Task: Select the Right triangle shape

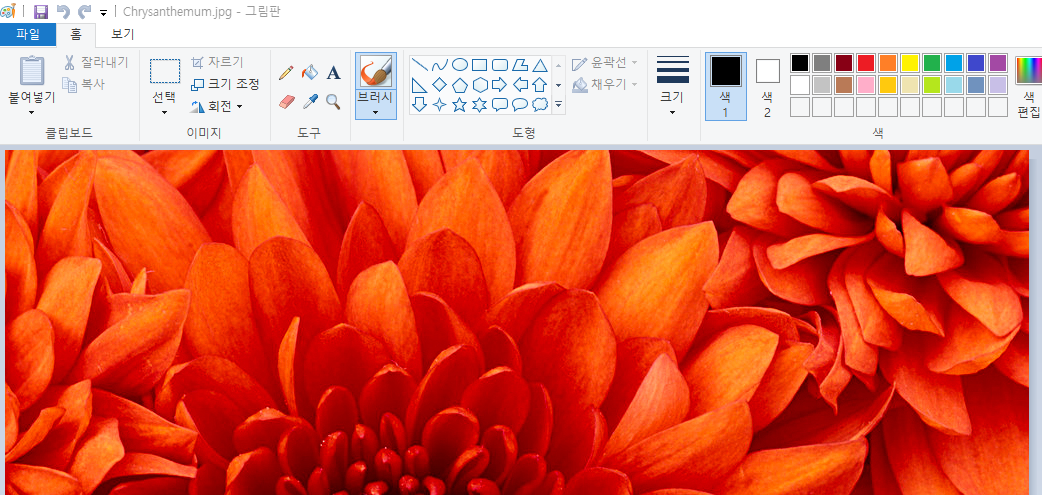Action: pos(420,85)
